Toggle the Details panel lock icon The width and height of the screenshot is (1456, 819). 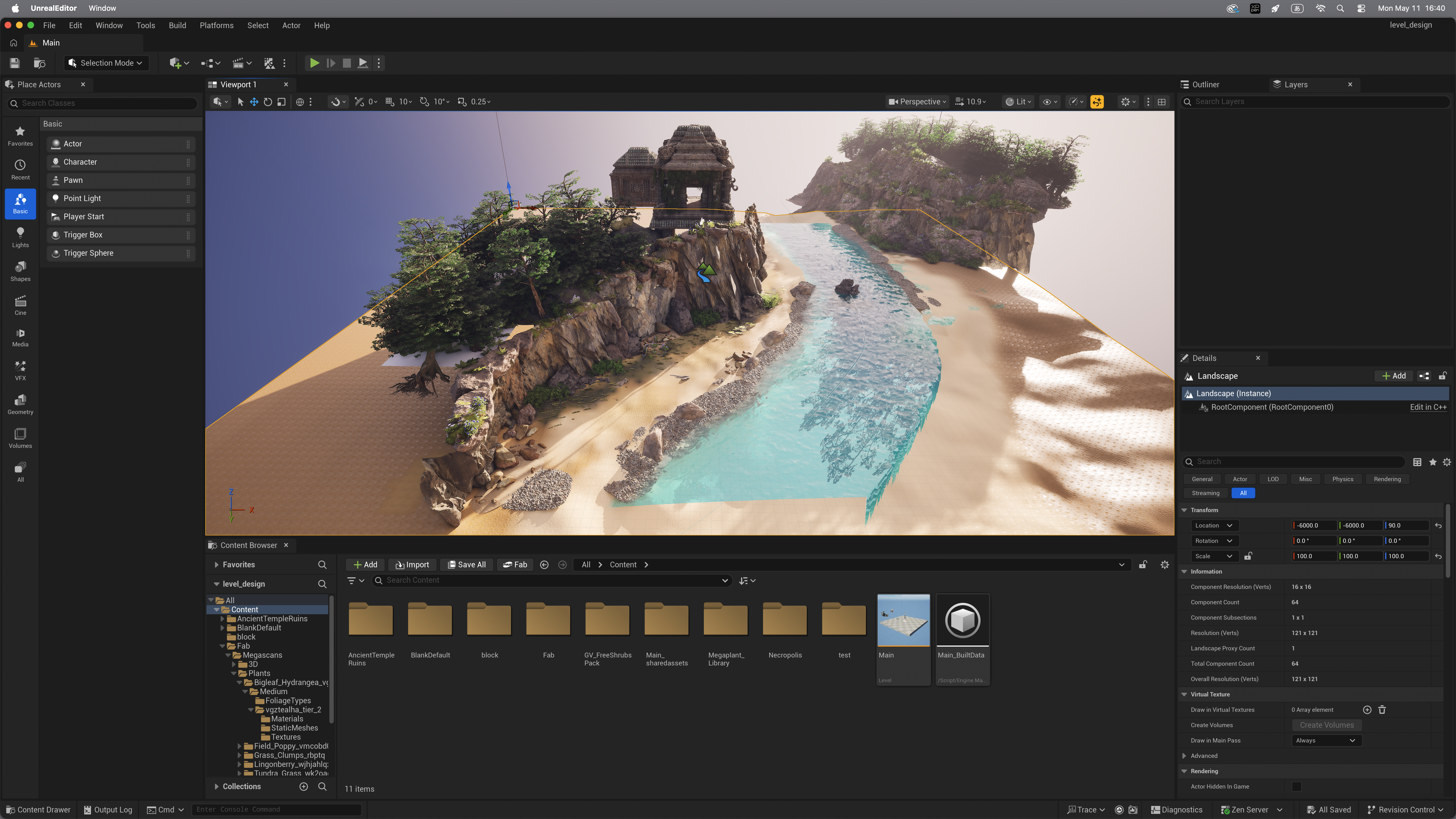[x=1442, y=376]
